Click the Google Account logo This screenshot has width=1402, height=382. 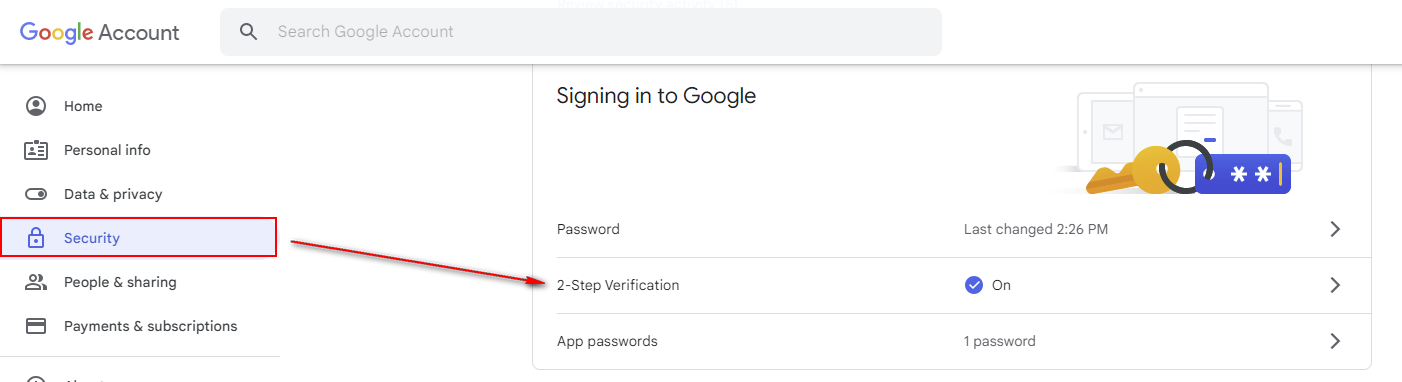(100, 32)
